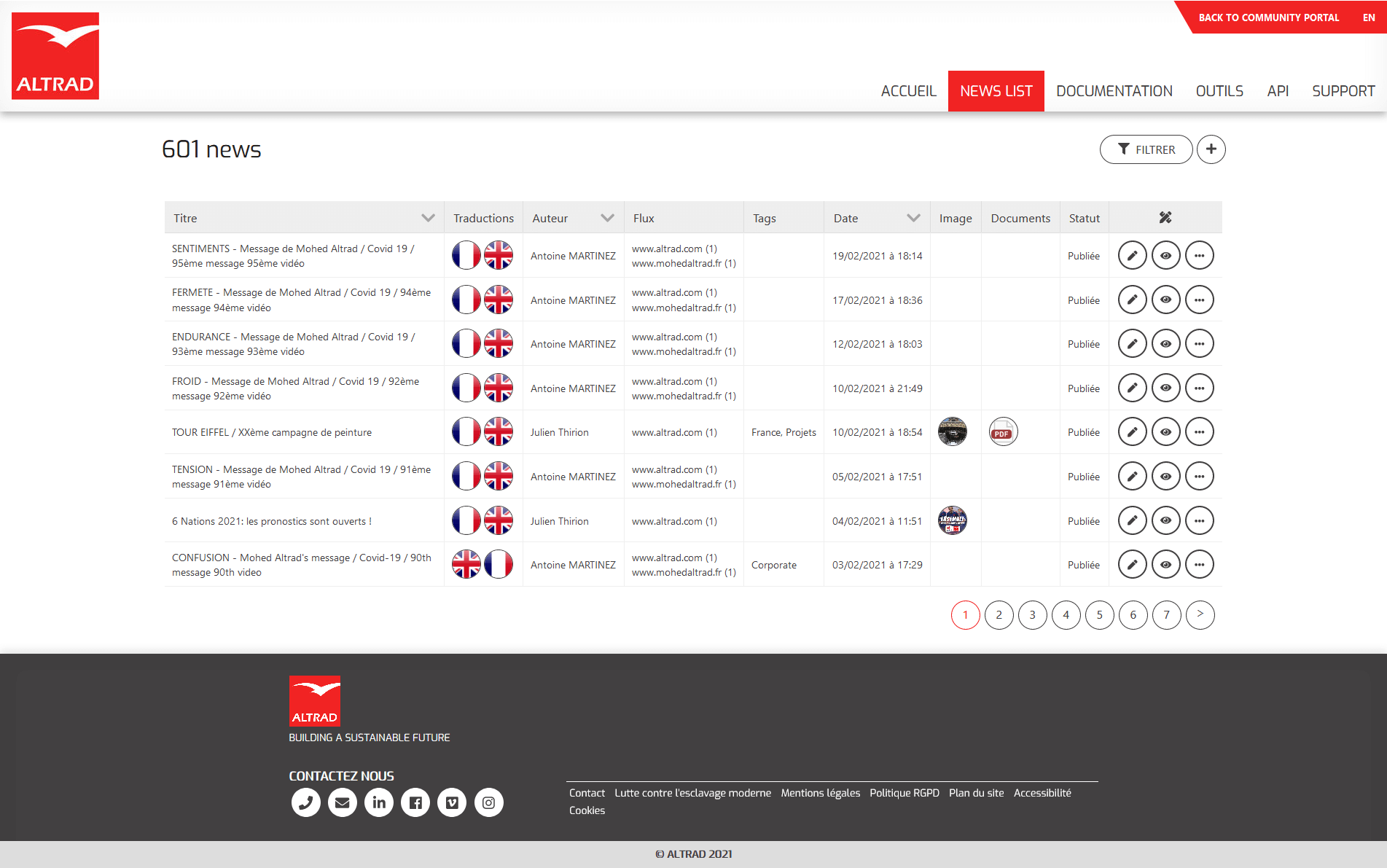Viewport: 1387px width, 868px height.
Task: Edit the CONFUSION news with pencil icon
Action: click(x=1132, y=565)
